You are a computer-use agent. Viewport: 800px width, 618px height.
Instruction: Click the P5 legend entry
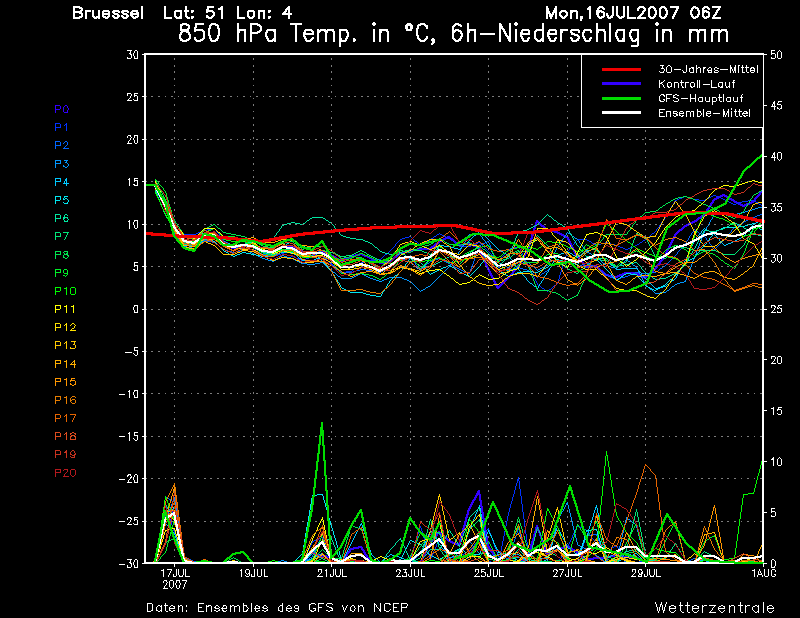pyautogui.click(x=62, y=200)
